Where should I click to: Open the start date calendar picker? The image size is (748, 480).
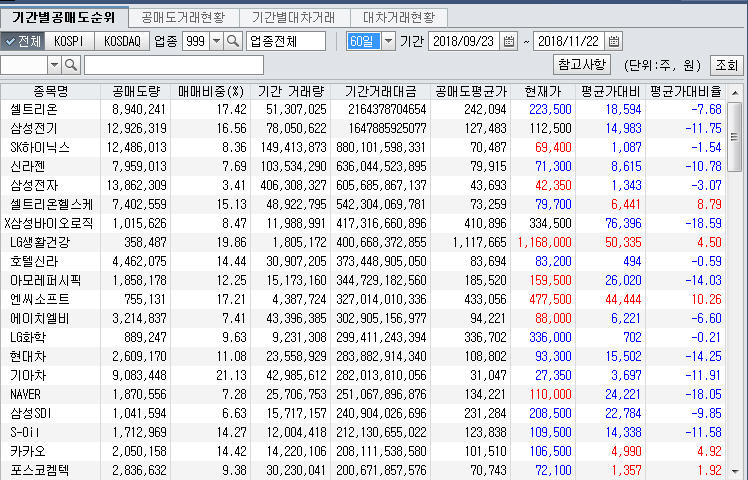coord(508,41)
